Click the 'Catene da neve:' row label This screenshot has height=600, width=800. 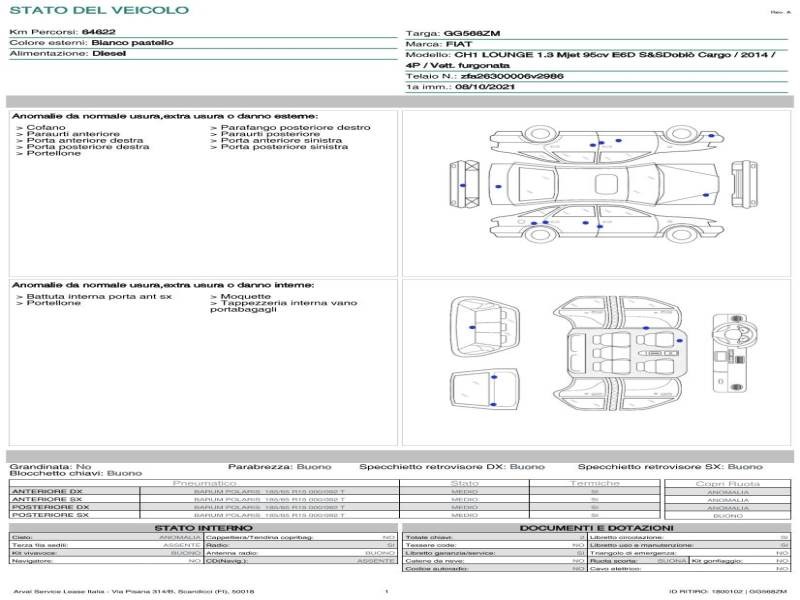(x=434, y=561)
